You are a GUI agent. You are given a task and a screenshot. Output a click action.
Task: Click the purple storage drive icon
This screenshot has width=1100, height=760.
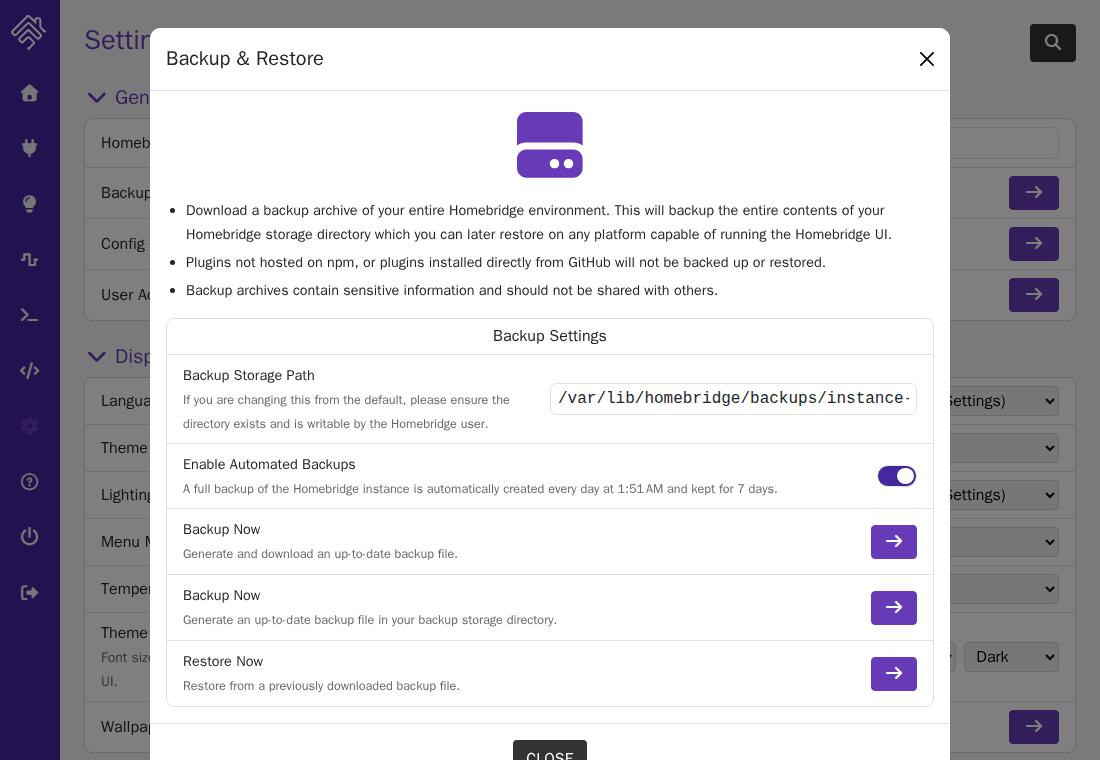(549, 145)
